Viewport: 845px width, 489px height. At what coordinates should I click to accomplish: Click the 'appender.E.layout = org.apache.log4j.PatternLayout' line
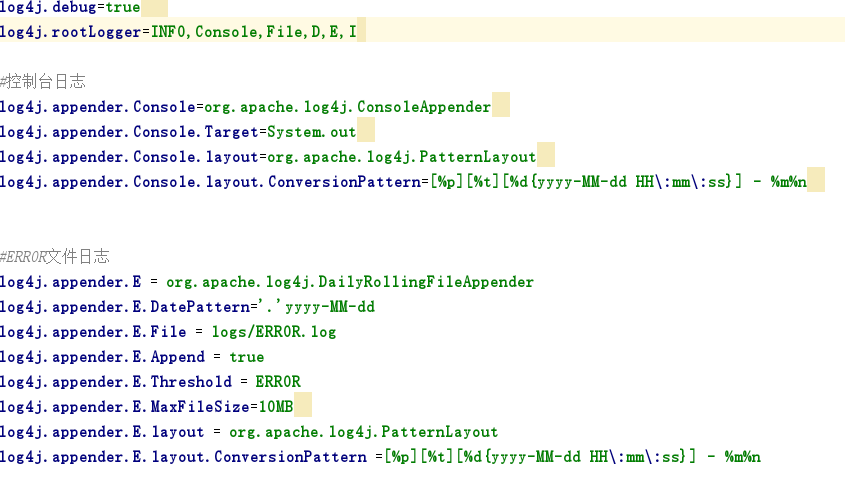click(249, 432)
